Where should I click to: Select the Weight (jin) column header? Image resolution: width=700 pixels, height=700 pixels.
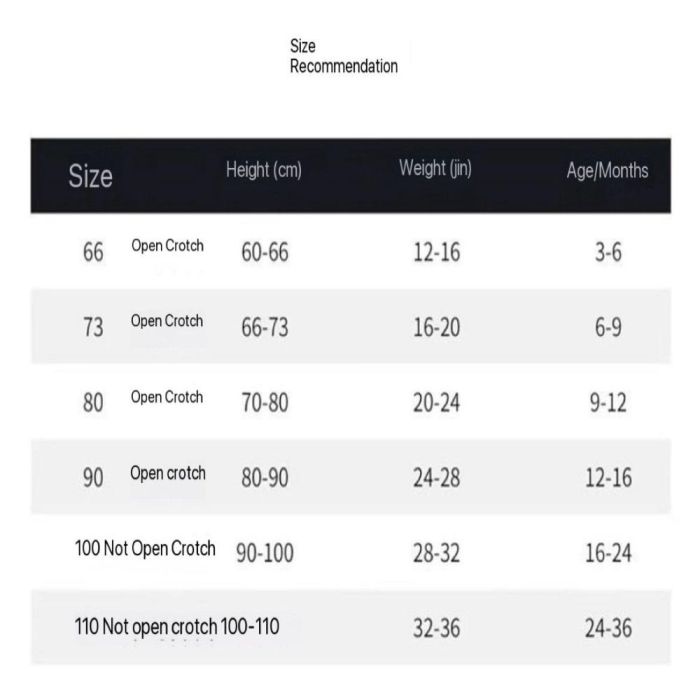pyautogui.click(x=435, y=169)
